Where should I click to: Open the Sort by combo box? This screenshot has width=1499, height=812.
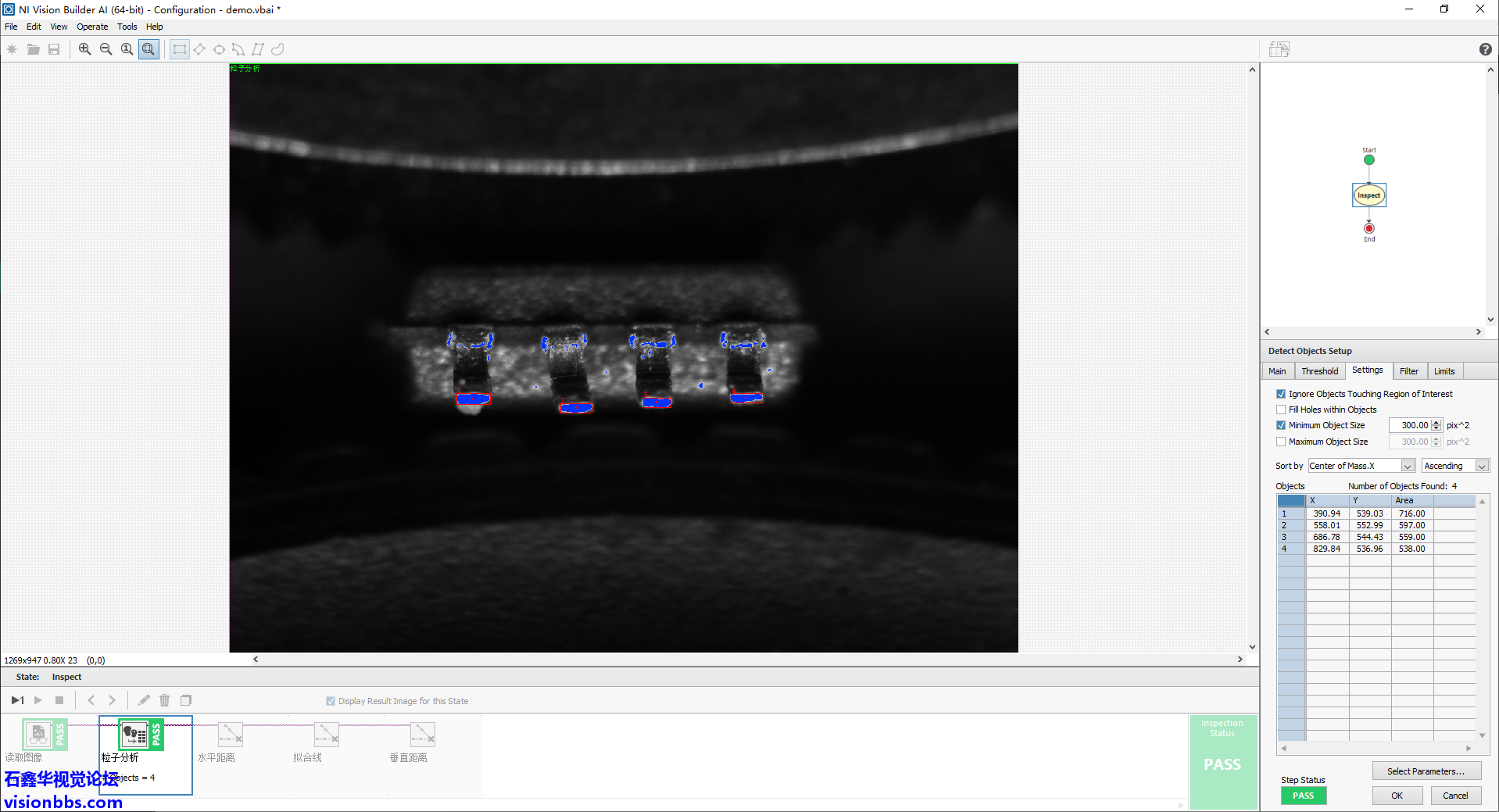[x=1408, y=465]
